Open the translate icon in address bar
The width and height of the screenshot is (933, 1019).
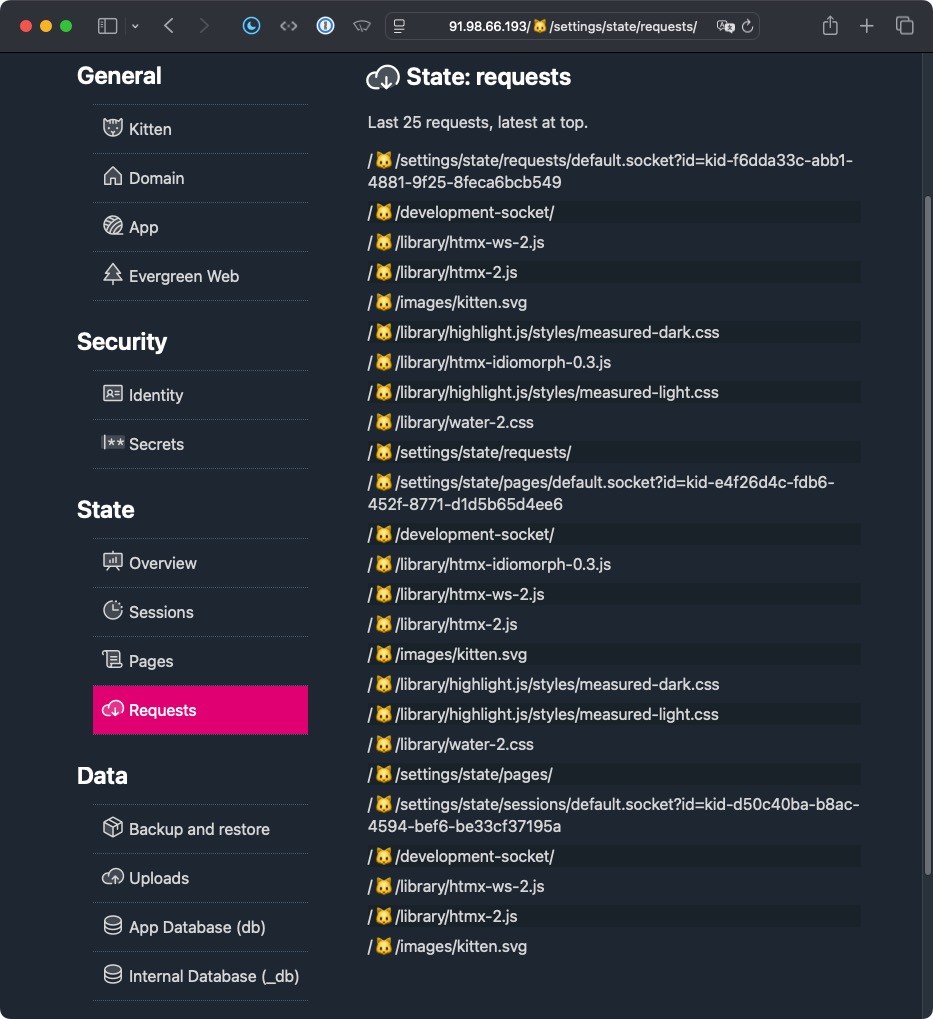tap(725, 27)
